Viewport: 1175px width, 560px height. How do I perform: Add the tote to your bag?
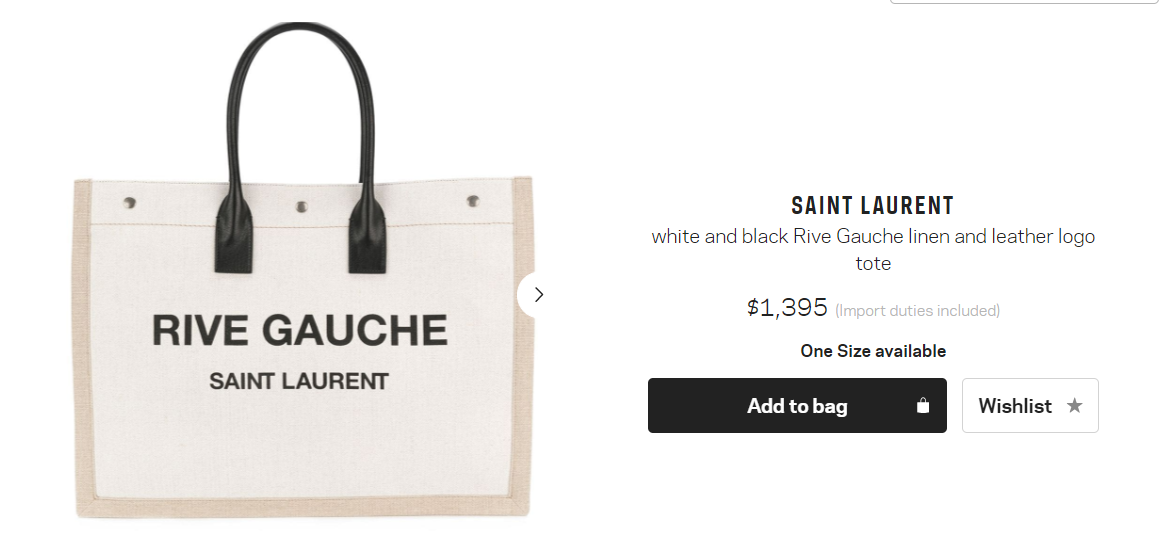pos(797,406)
